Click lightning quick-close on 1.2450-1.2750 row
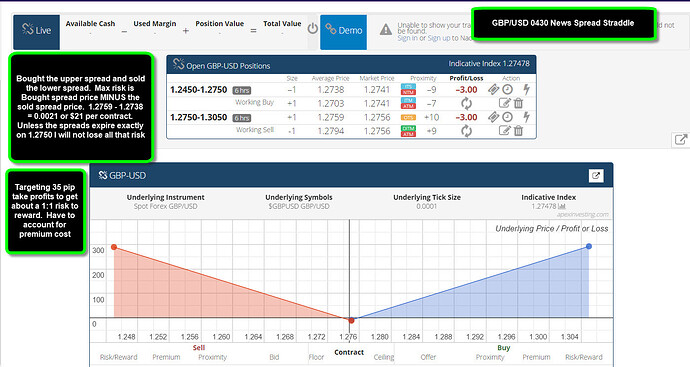This screenshot has width=690, height=367. [526, 89]
